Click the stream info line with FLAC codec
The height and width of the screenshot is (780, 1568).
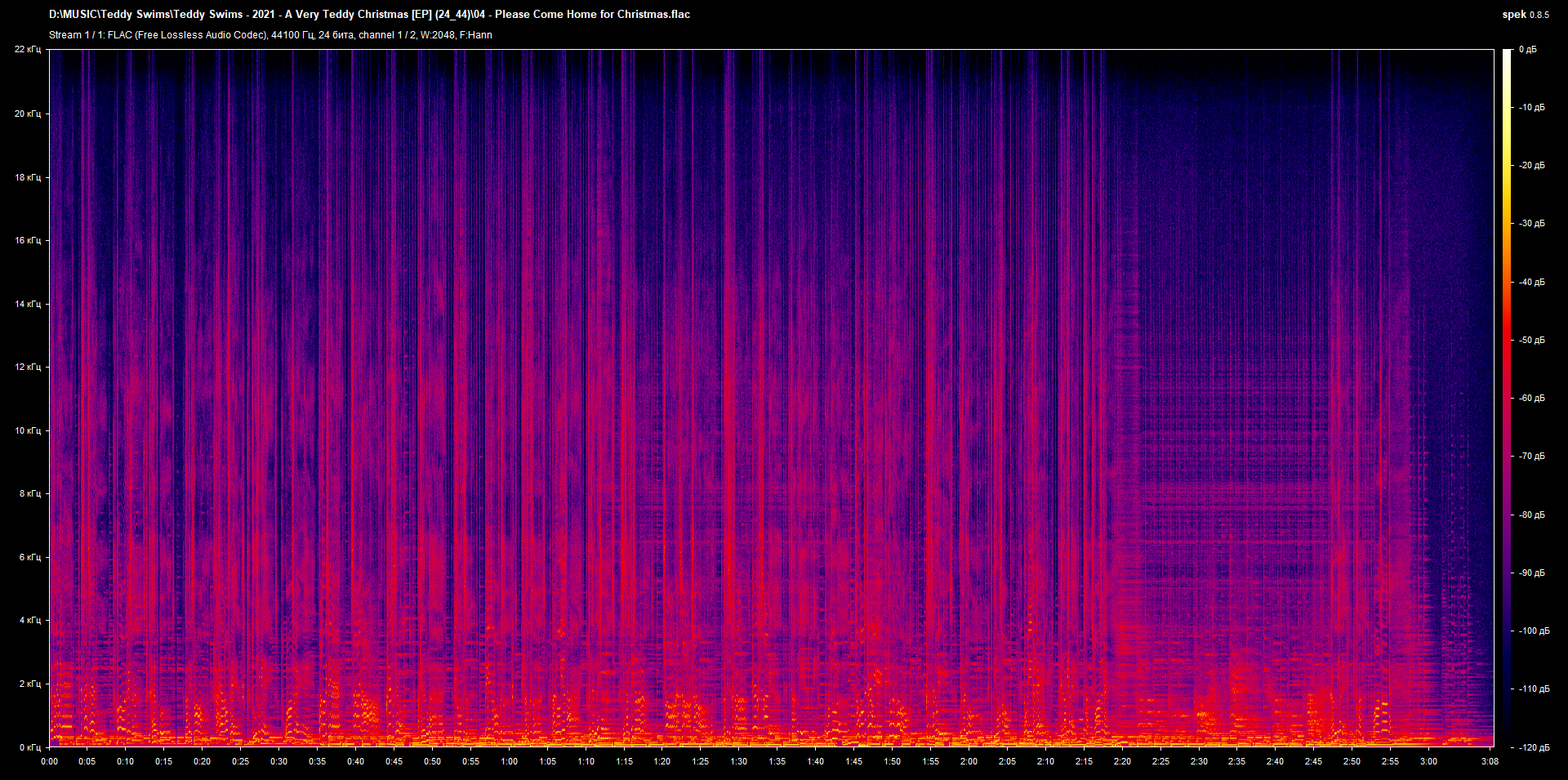270,35
